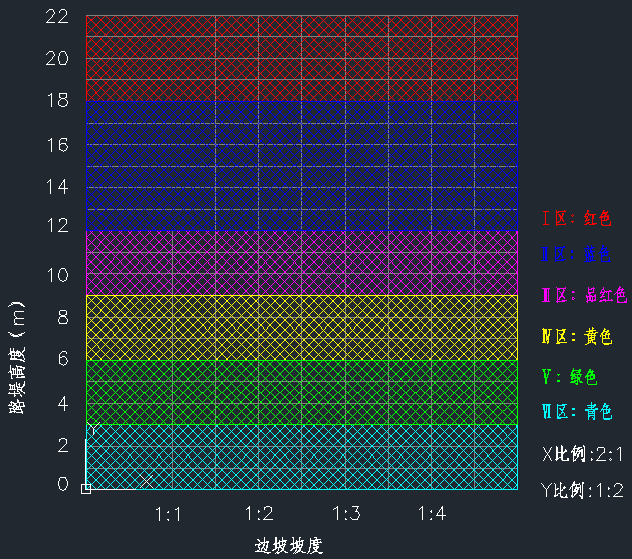The image size is (632, 559).
Task: Click the 1:1 slope tick label
Action: click(169, 514)
